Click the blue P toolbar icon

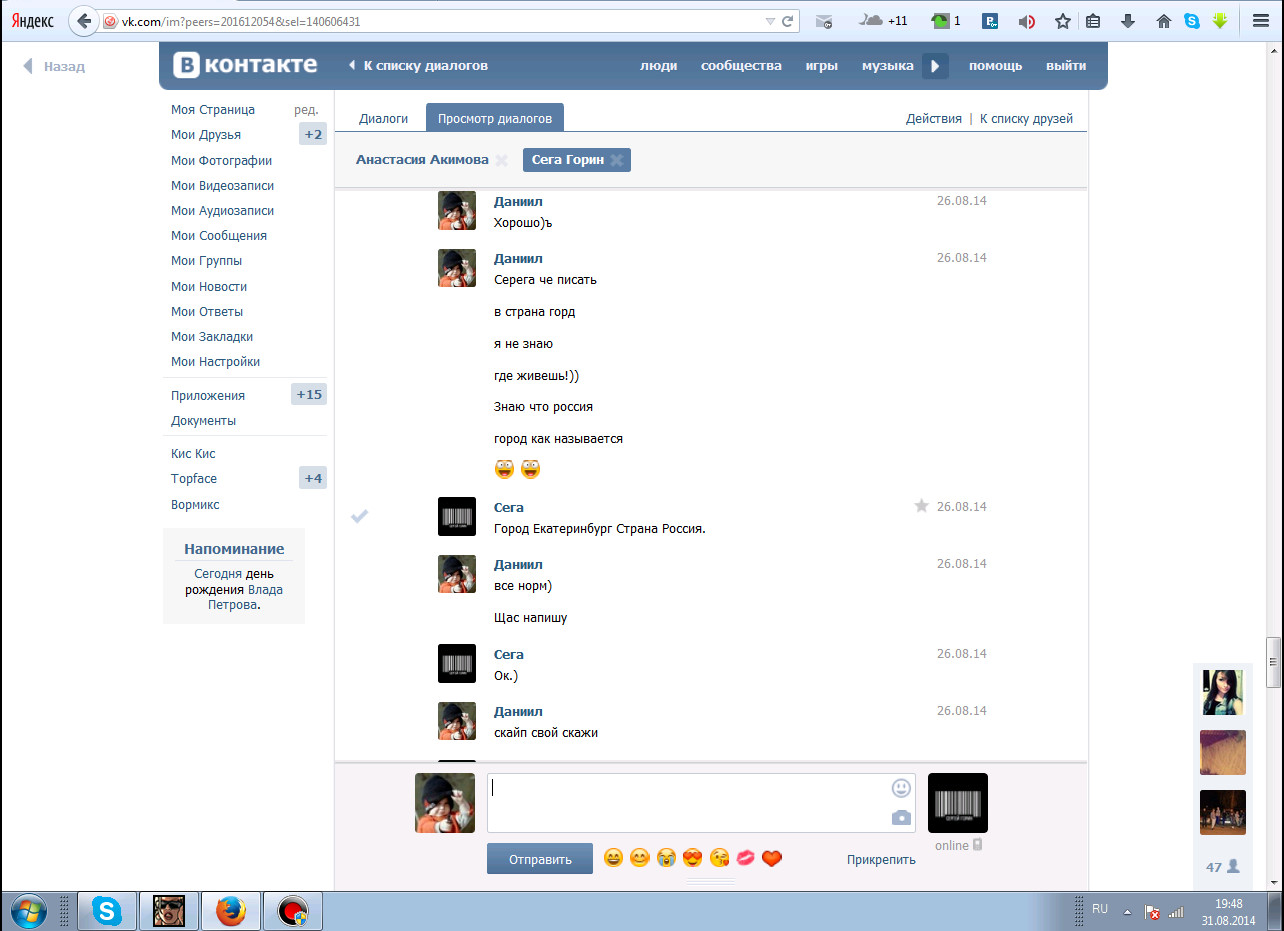click(x=991, y=21)
